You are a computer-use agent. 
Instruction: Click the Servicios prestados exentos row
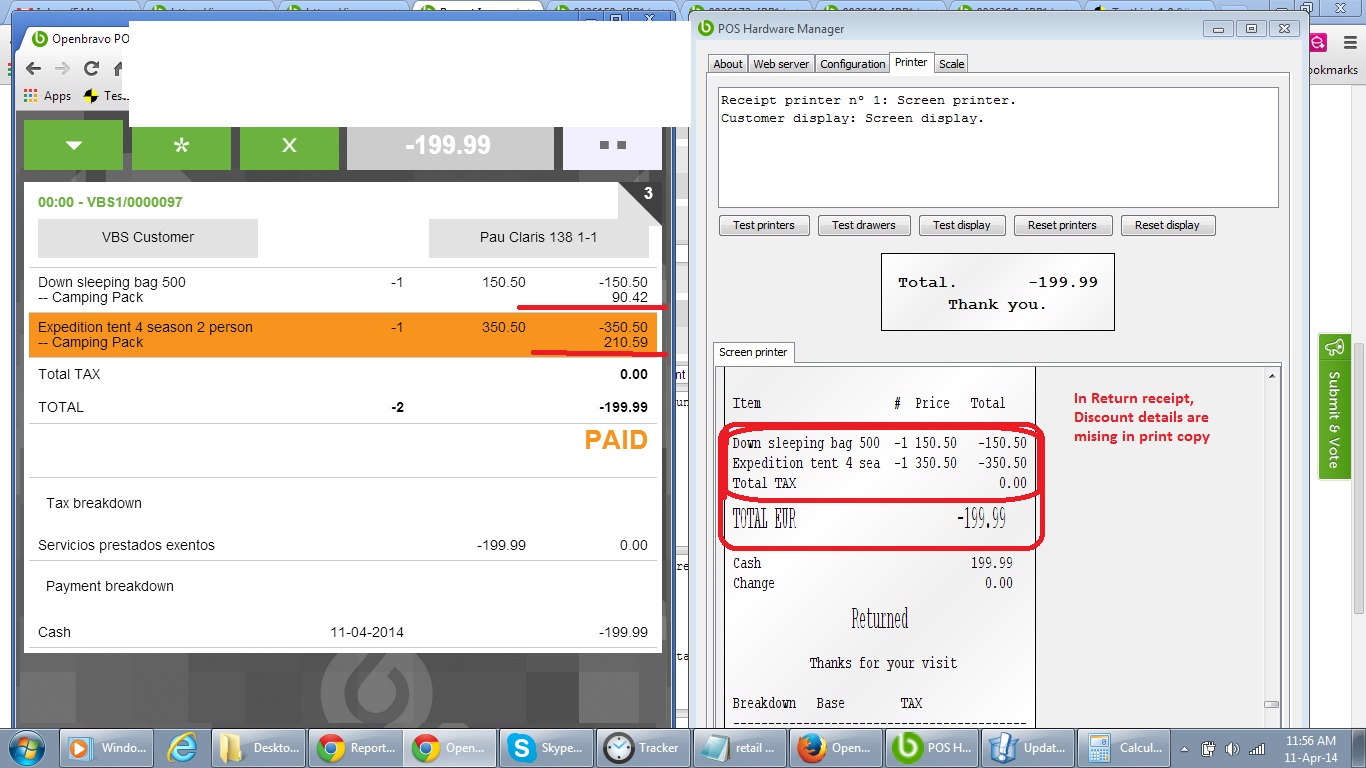pyautogui.click(x=343, y=545)
